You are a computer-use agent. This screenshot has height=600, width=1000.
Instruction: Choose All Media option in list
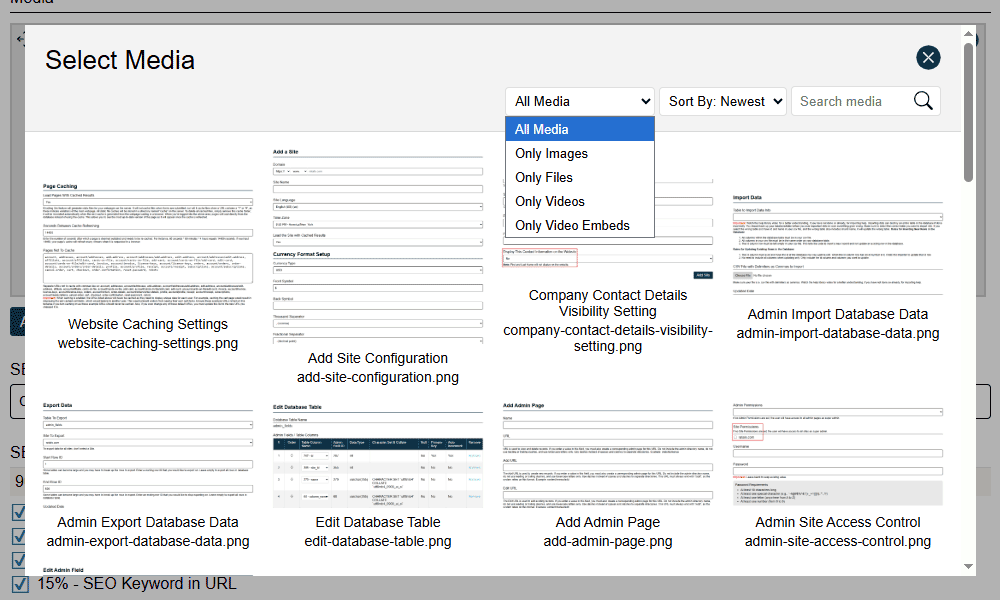(x=580, y=129)
